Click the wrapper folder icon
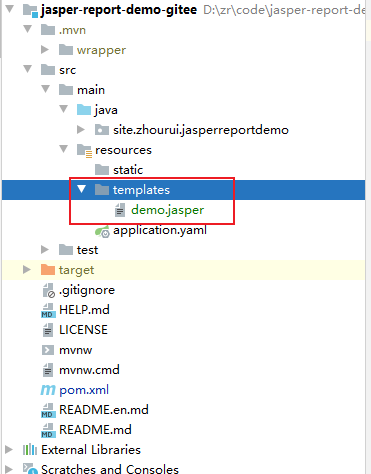Screen dimensions: 371x474 [66, 50]
